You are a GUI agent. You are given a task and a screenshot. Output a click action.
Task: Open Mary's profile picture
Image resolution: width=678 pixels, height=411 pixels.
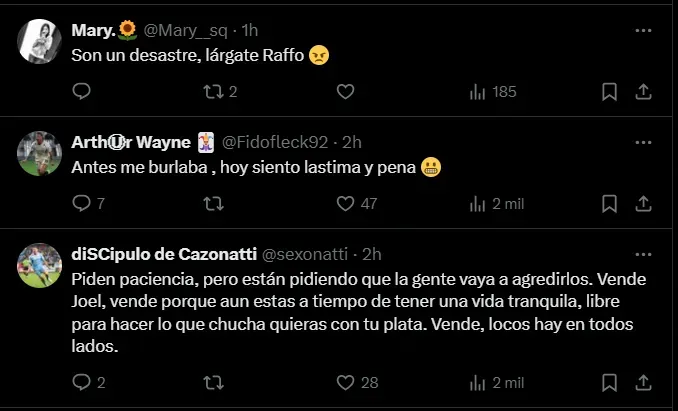point(40,39)
